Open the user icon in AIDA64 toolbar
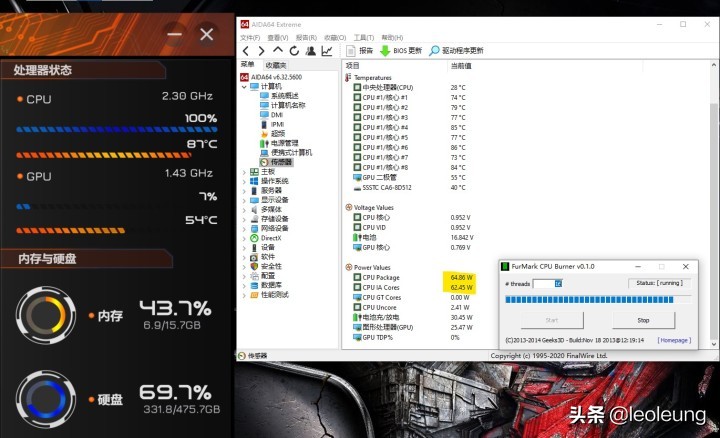720x438 pixels. 311,51
